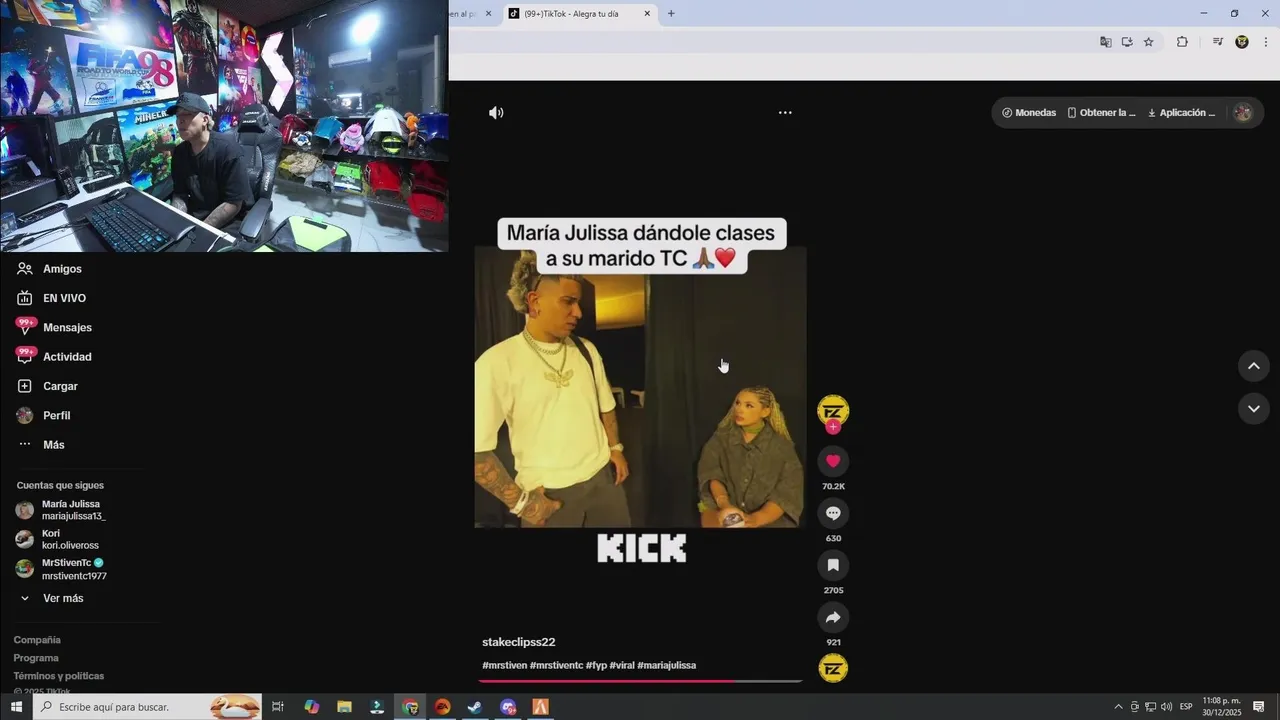The height and width of the screenshot is (720, 1280).
Task: Seek on the video progress bar
Action: click(x=640, y=681)
